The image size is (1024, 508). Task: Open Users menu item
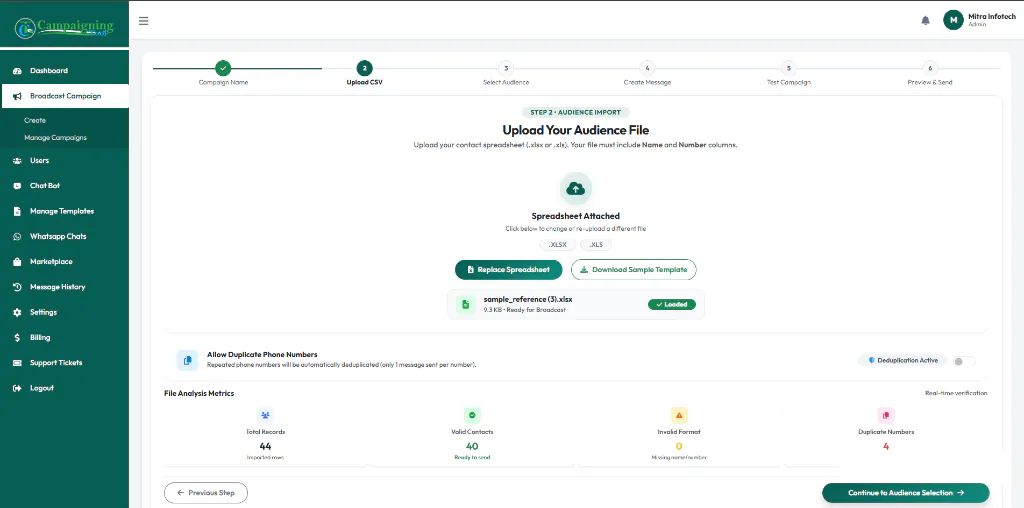[x=64, y=161]
